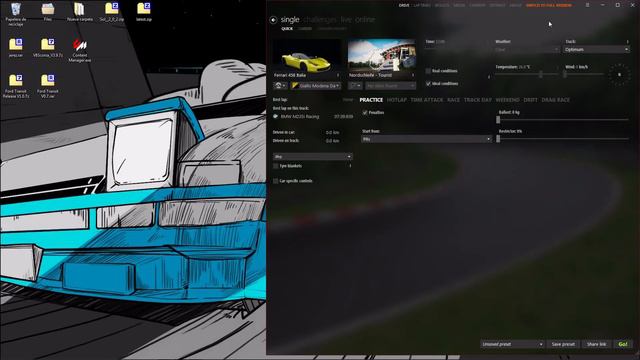This screenshot has width=640, height=360.
Task: Select the VBScania 7z archive on desktop
Action: click(x=48, y=48)
